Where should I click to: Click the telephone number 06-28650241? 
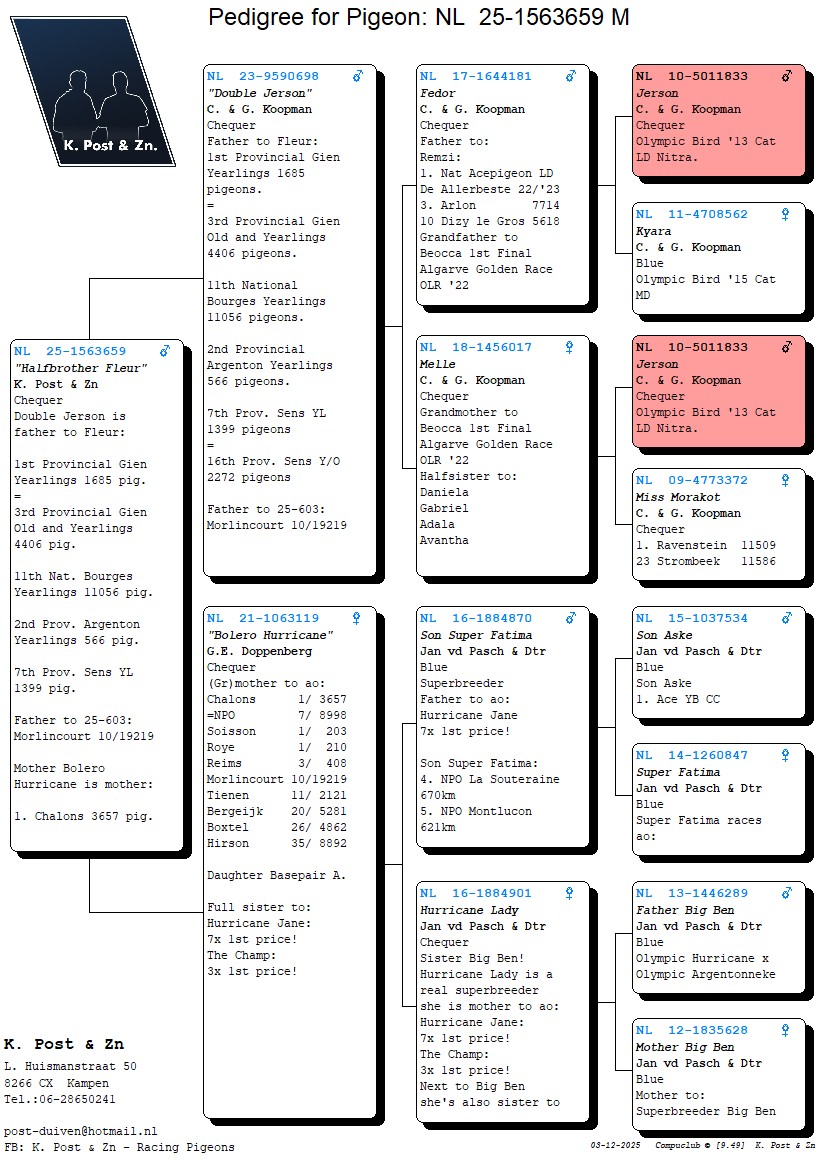tap(70, 1099)
